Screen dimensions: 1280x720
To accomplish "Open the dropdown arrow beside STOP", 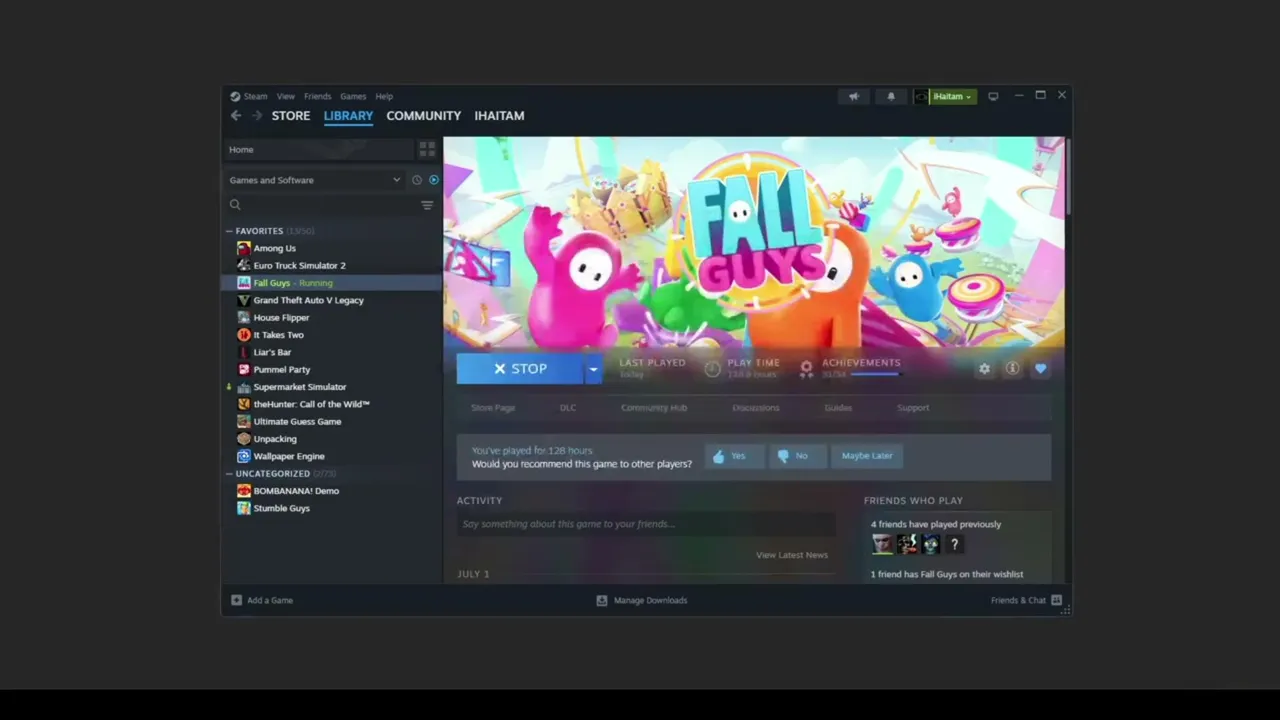I will (593, 369).
